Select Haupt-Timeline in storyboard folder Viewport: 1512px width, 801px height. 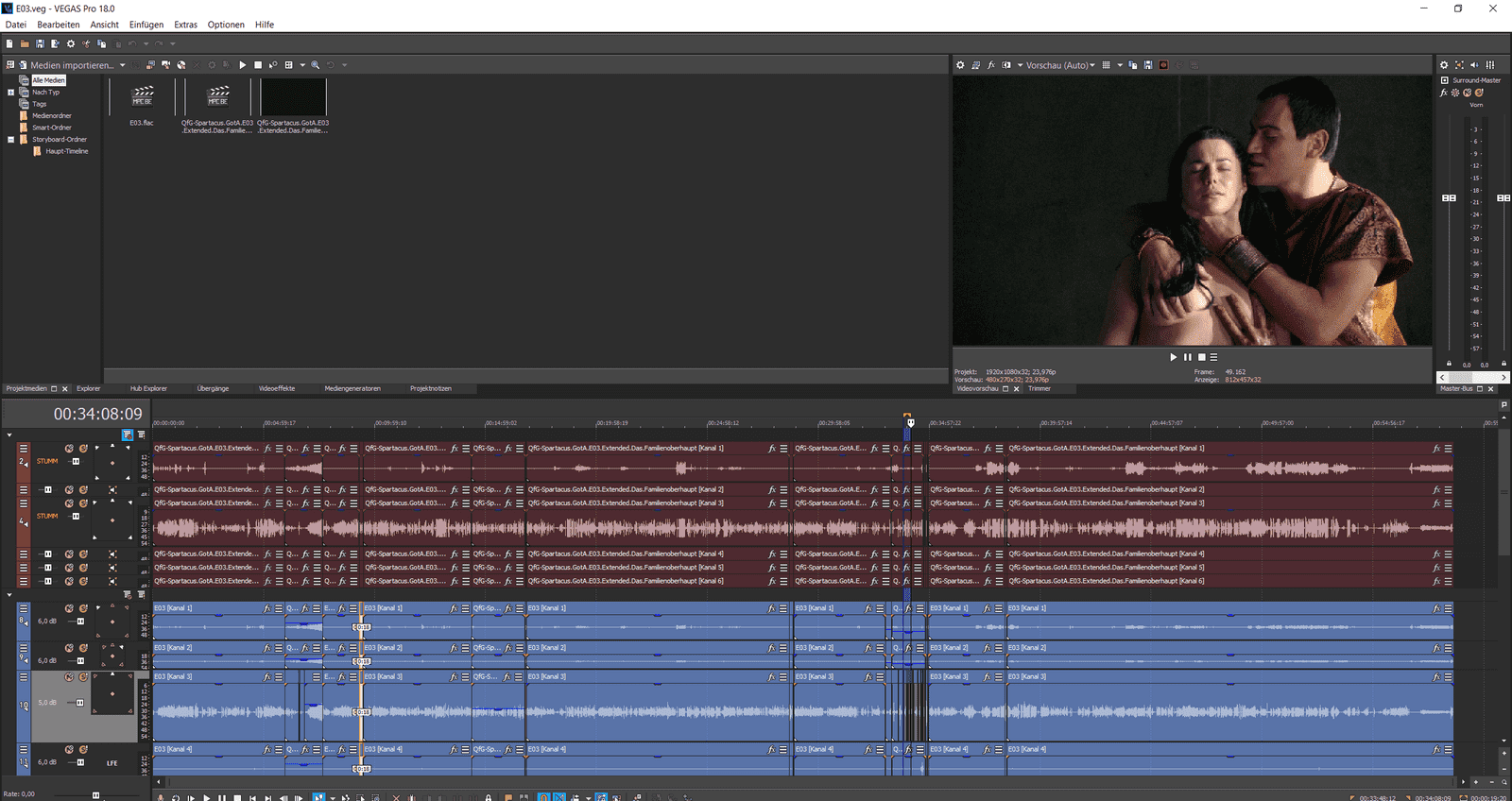pyautogui.click(x=67, y=151)
